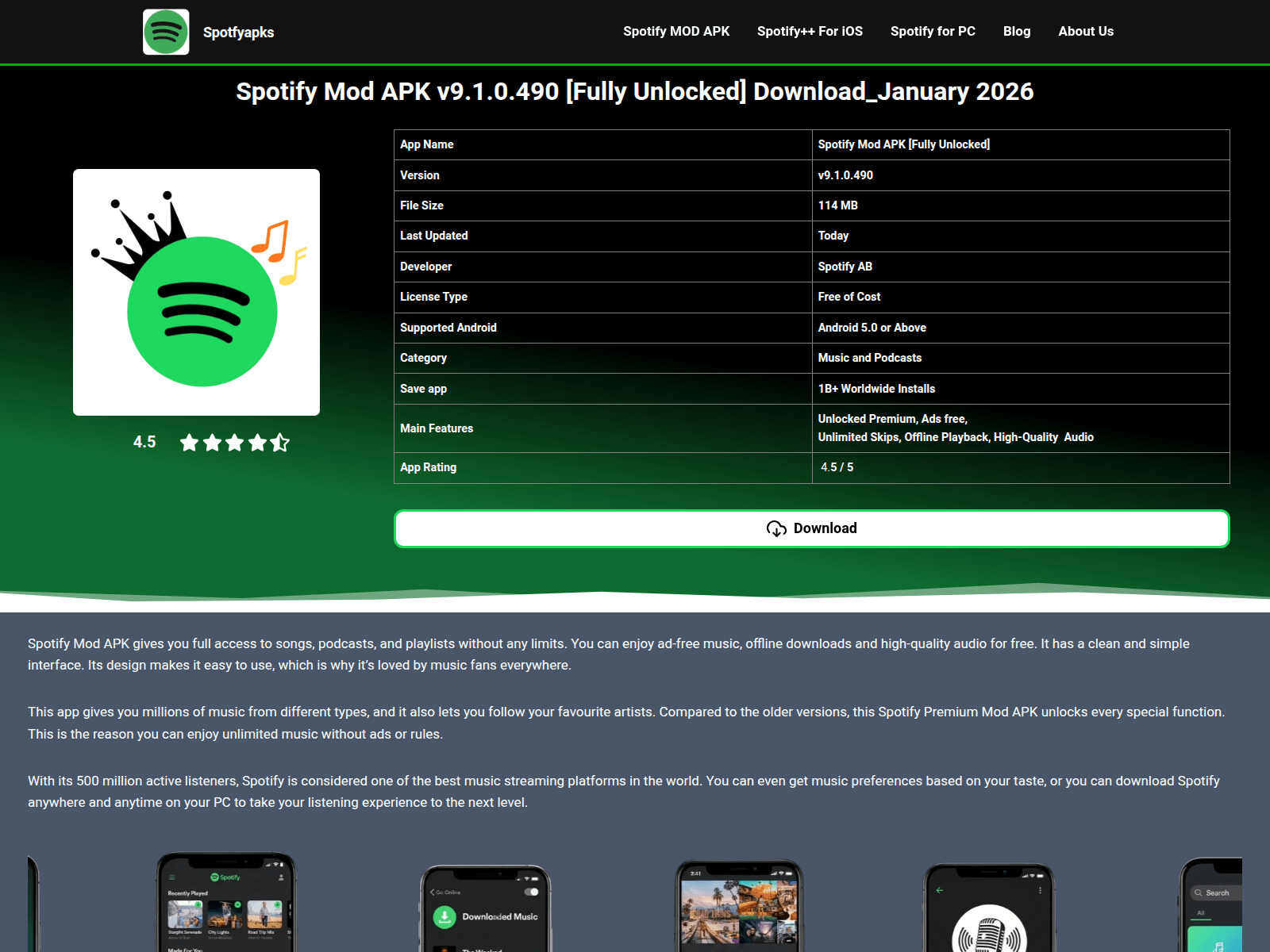Click the Download button
Viewport: 1270px width, 952px height.
click(811, 528)
